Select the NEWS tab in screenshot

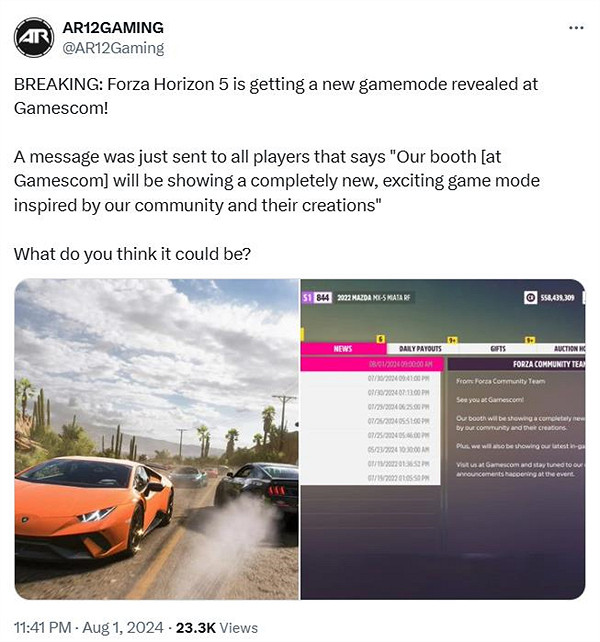tap(343, 348)
